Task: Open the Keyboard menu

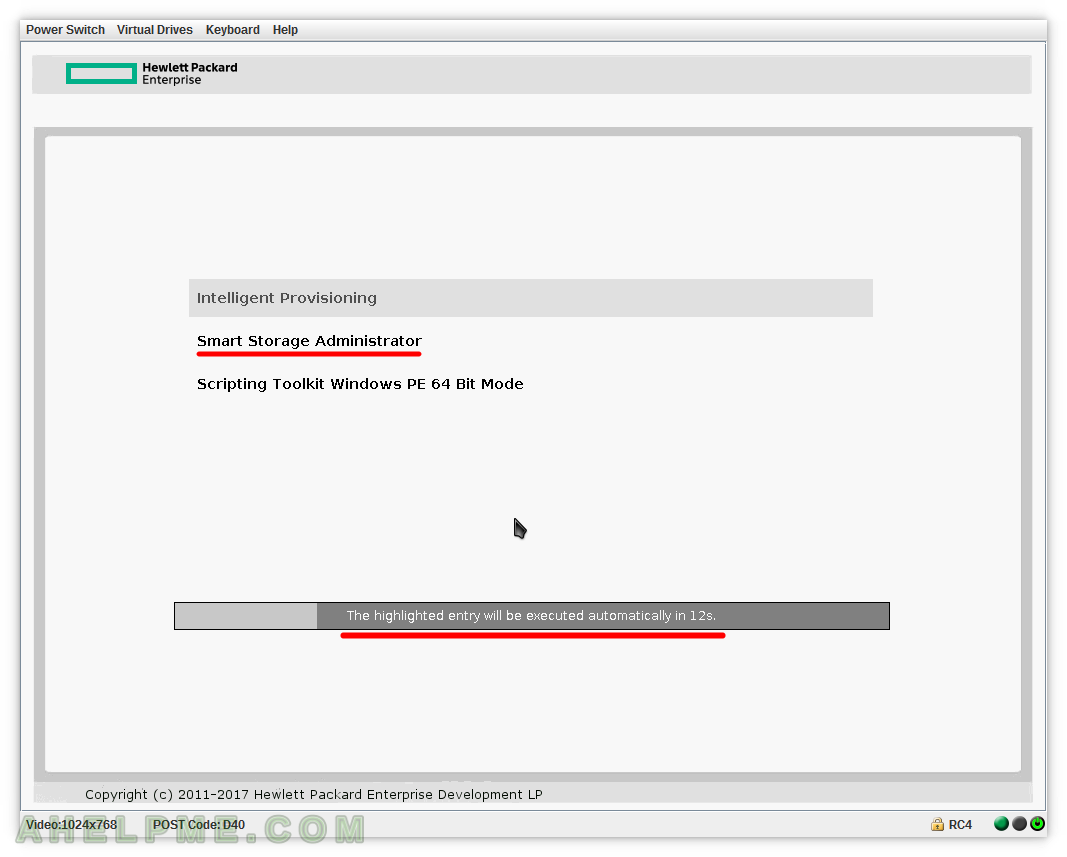Action: pos(233,30)
